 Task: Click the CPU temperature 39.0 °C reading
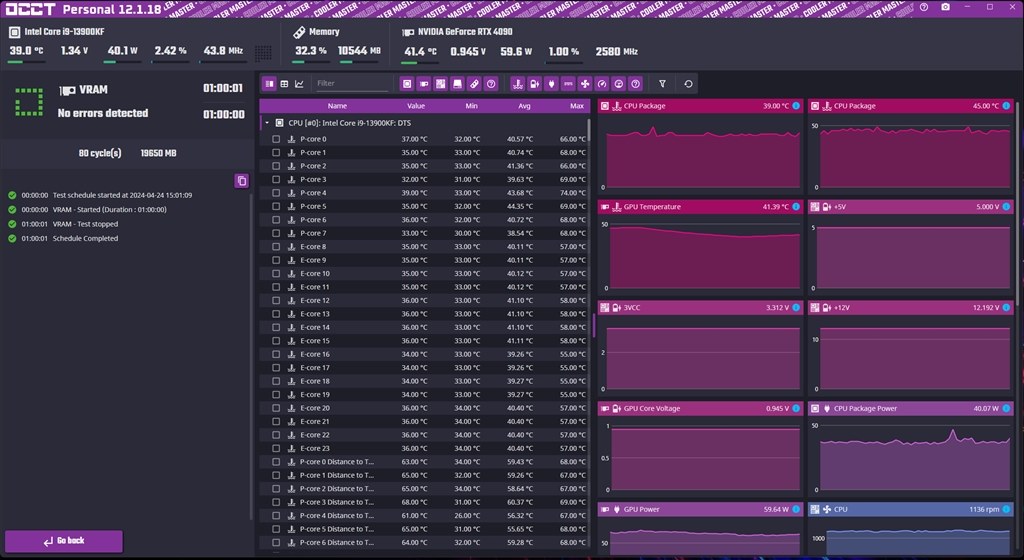[x=26, y=51]
